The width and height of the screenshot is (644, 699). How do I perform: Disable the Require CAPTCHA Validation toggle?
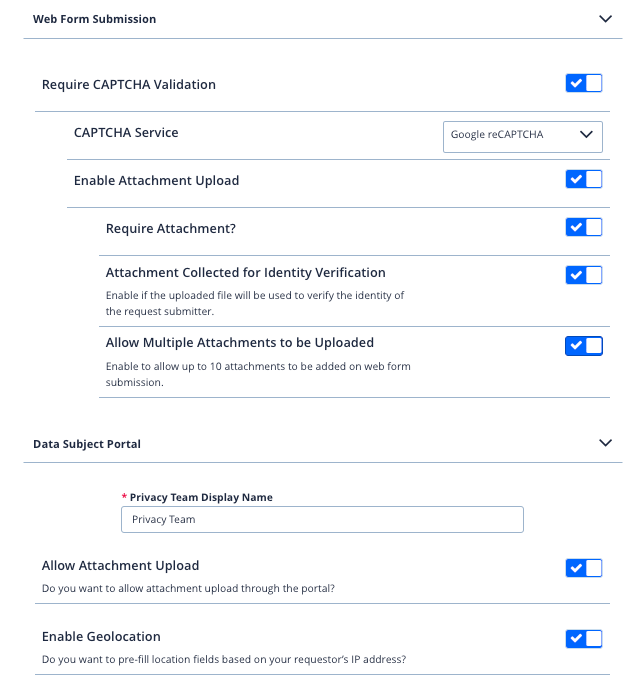pyautogui.click(x=584, y=84)
